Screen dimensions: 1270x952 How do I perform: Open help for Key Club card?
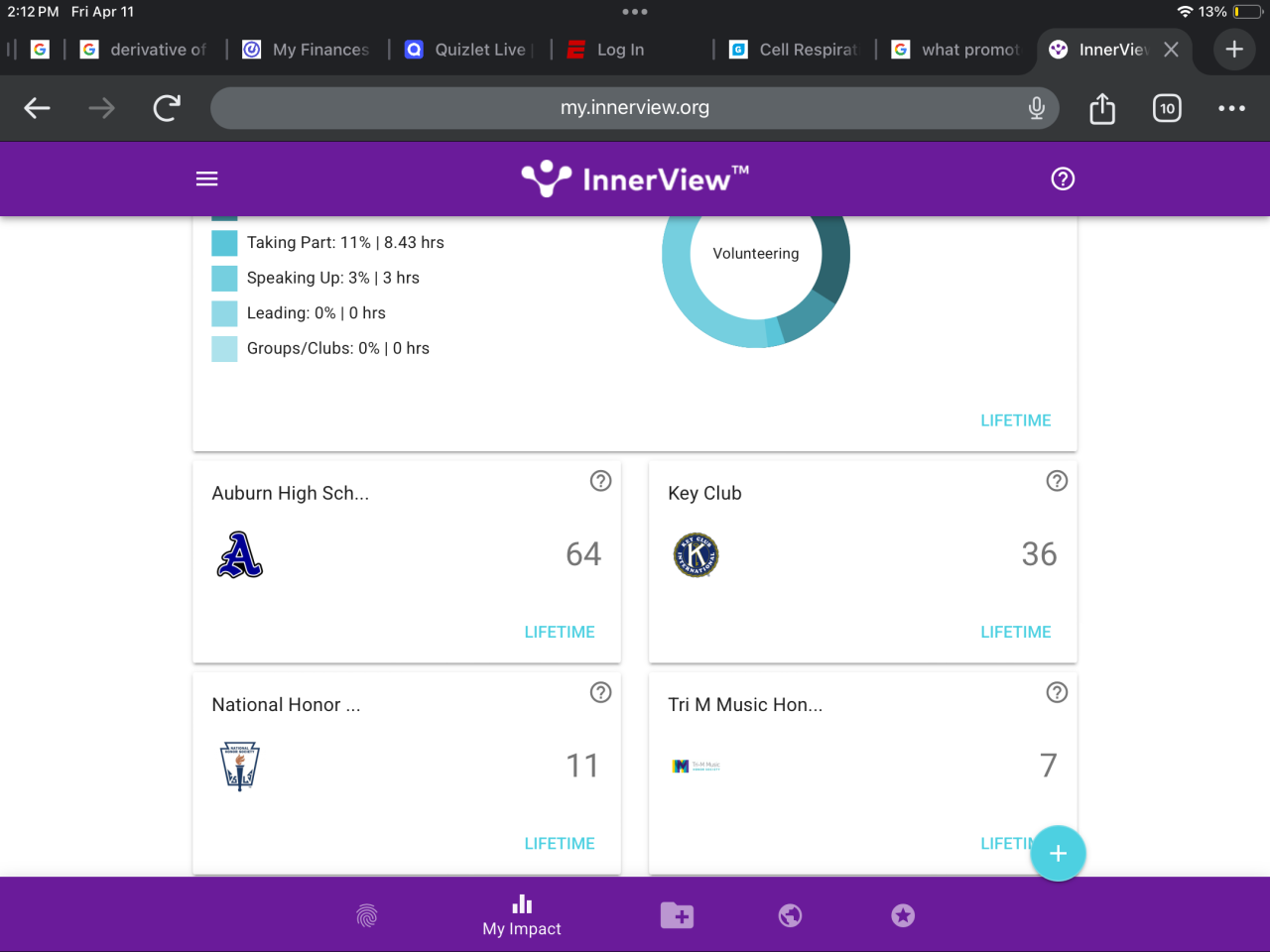pos(1057,481)
